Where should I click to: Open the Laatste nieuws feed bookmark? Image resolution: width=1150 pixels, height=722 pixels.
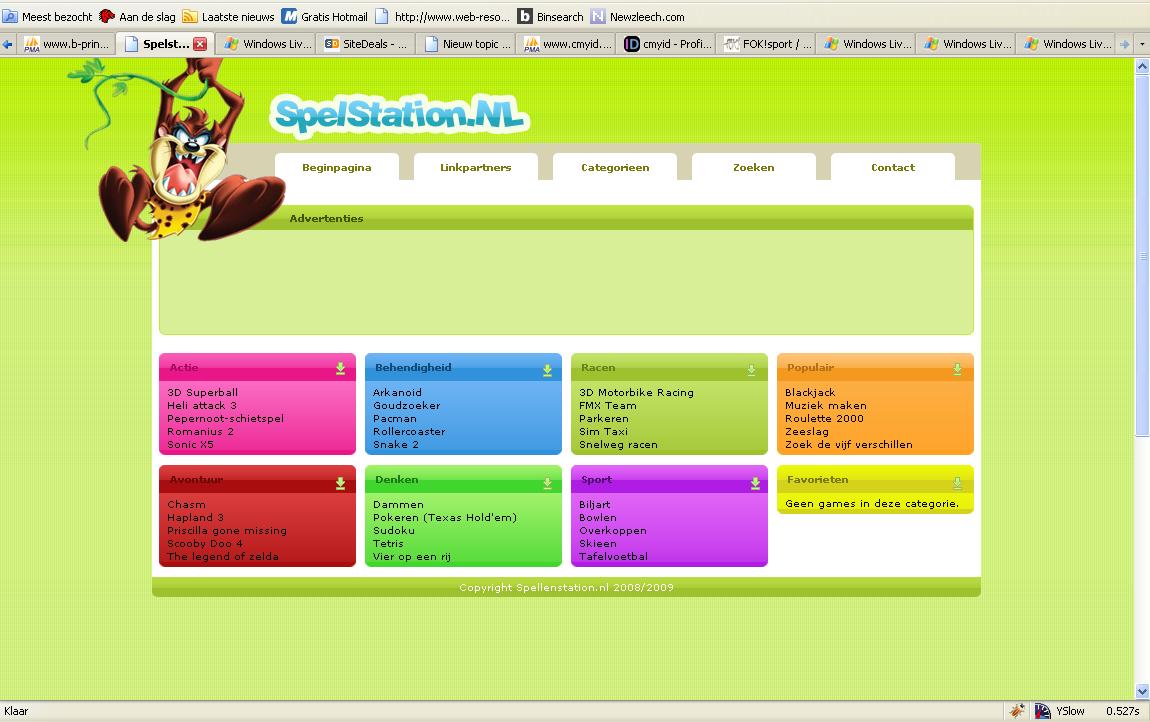tap(228, 16)
